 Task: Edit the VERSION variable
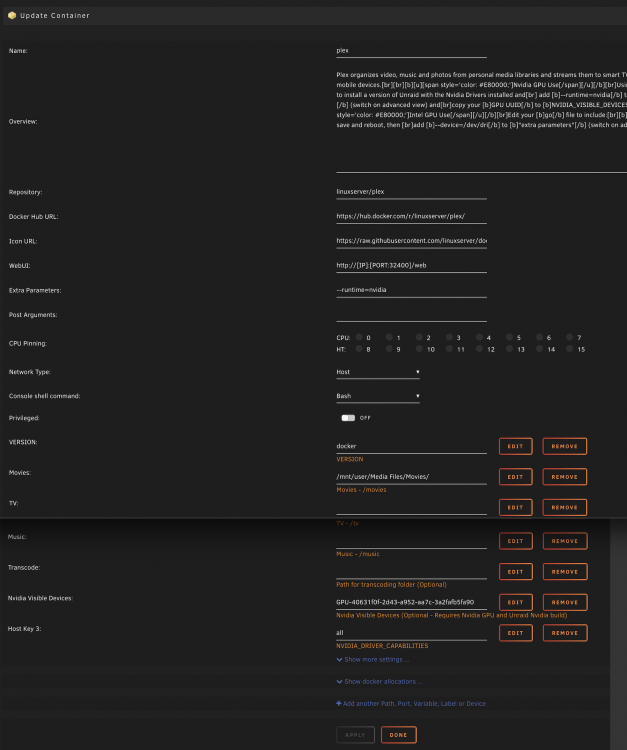pos(516,446)
